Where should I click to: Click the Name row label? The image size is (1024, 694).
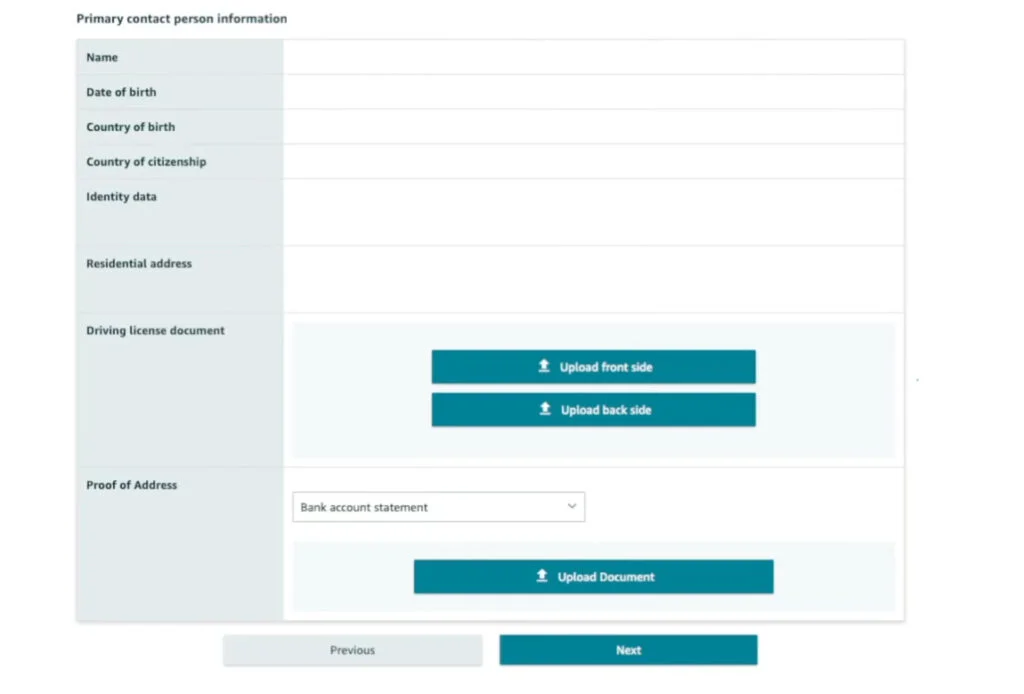[102, 58]
